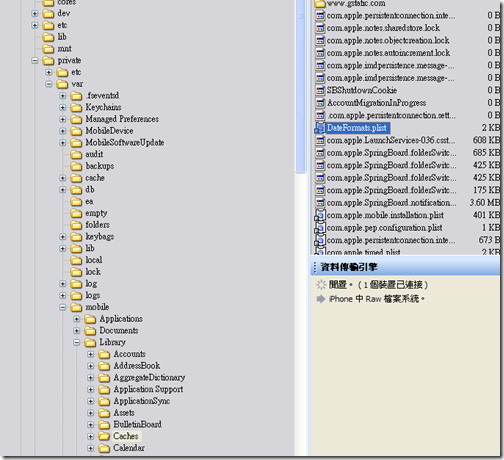Click the com.apple.notes.sharedstore.lock file icon
This screenshot has width=504, height=460.
(320, 28)
